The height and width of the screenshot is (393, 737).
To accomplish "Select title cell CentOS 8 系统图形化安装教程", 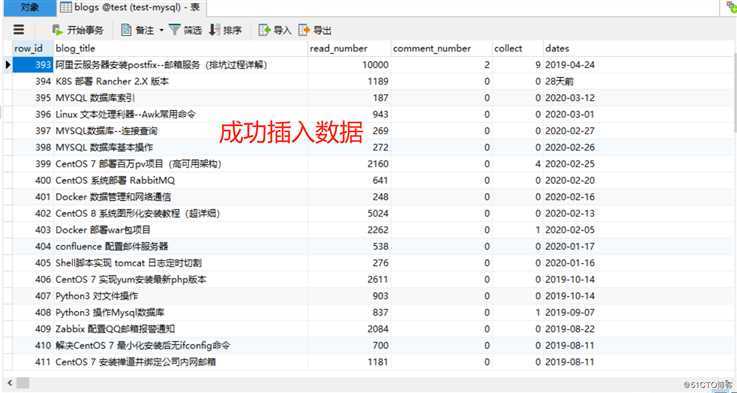I will [x=180, y=213].
